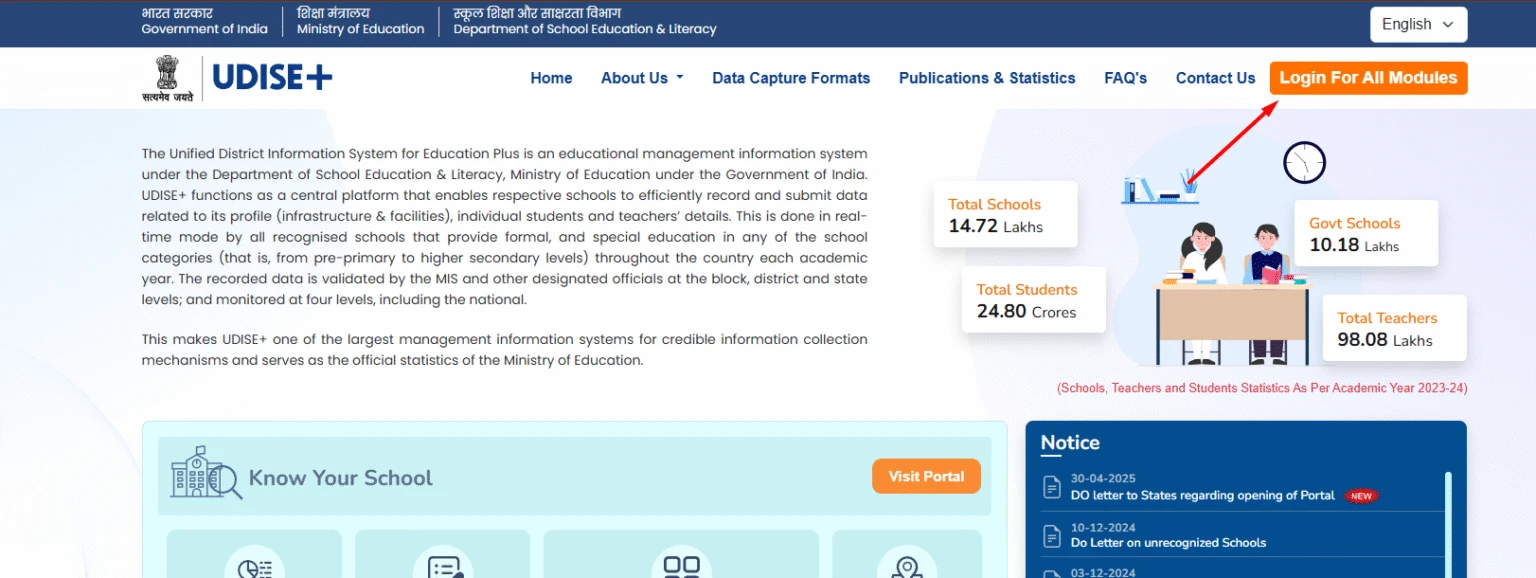This screenshot has width=1536, height=578.
Task: Select the Know Your School heading
Action: (341, 478)
